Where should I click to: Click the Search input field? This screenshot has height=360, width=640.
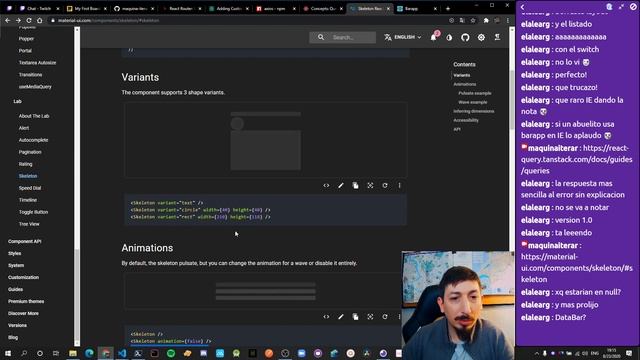pos(342,37)
